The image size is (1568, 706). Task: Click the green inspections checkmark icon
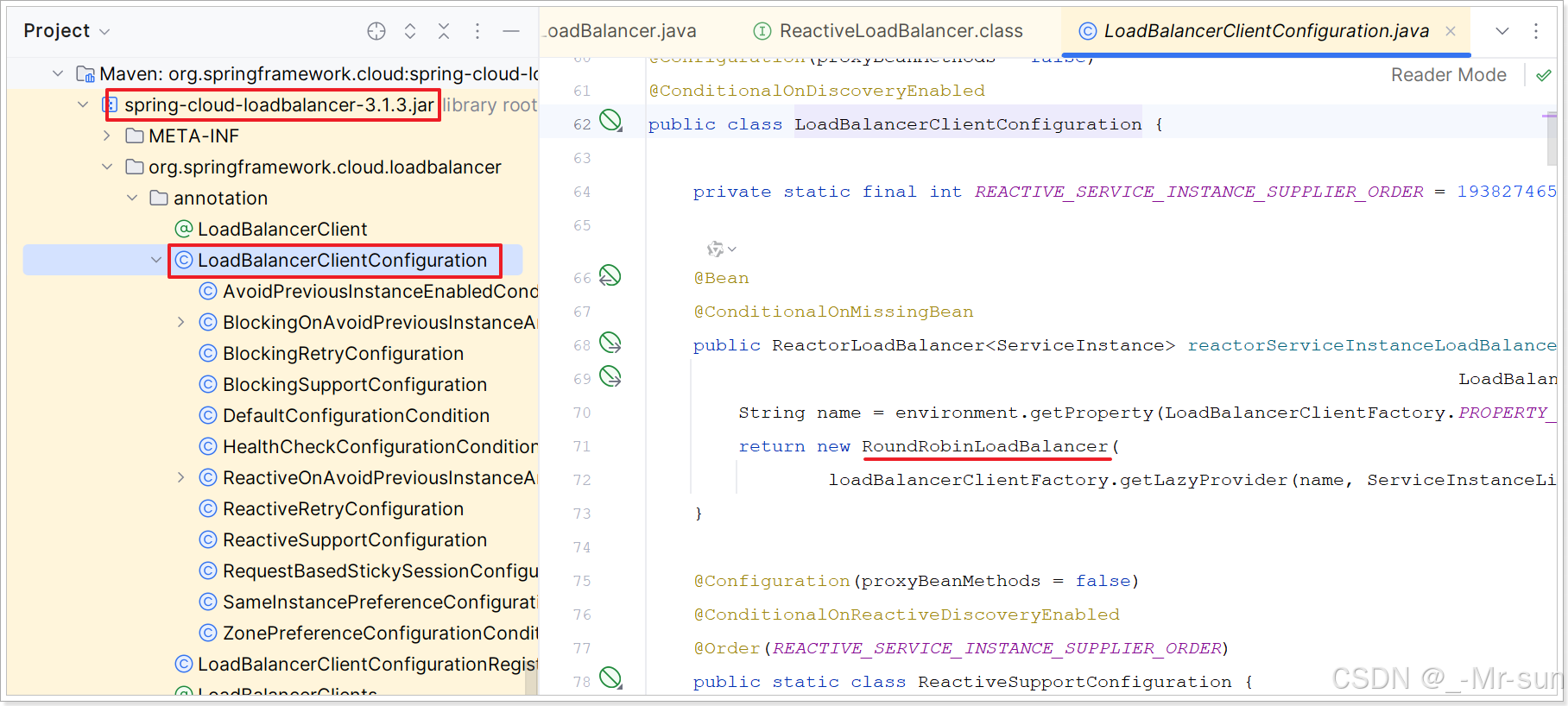pos(1544,75)
